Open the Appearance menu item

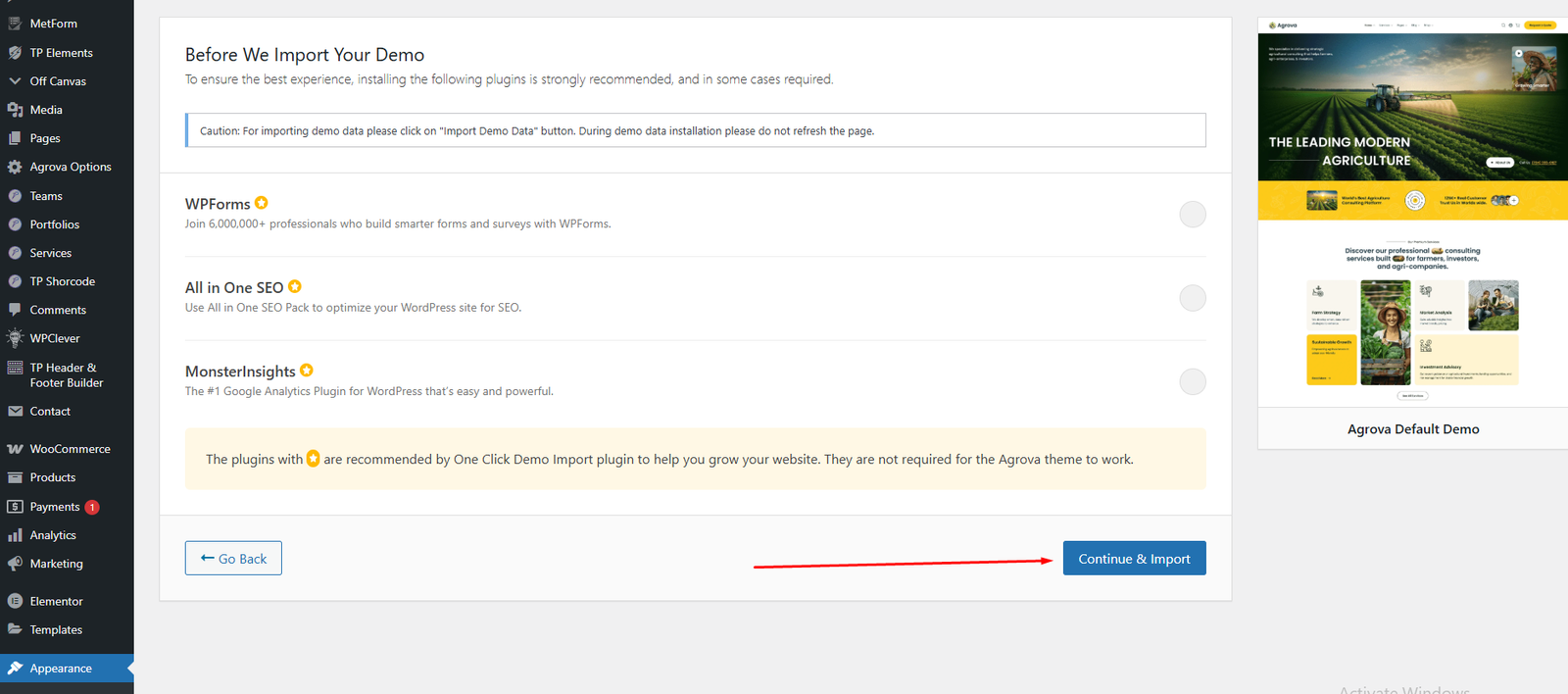point(61,669)
